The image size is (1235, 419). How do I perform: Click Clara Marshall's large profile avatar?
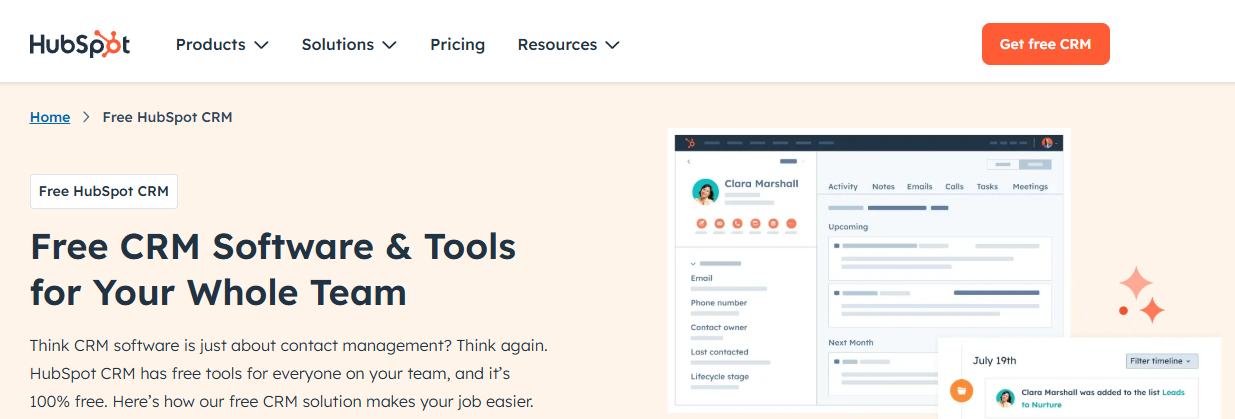point(705,192)
